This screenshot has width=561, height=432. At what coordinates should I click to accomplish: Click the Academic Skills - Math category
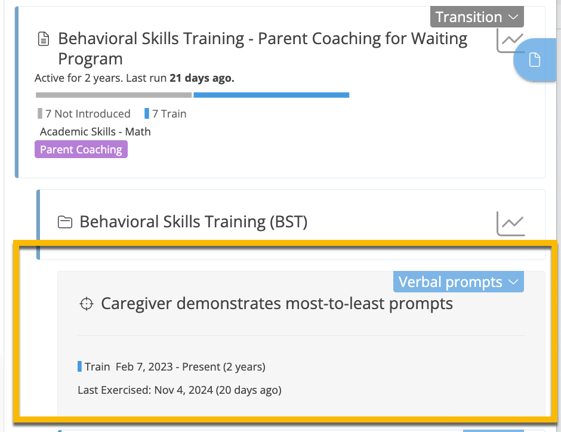coord(95,132)
